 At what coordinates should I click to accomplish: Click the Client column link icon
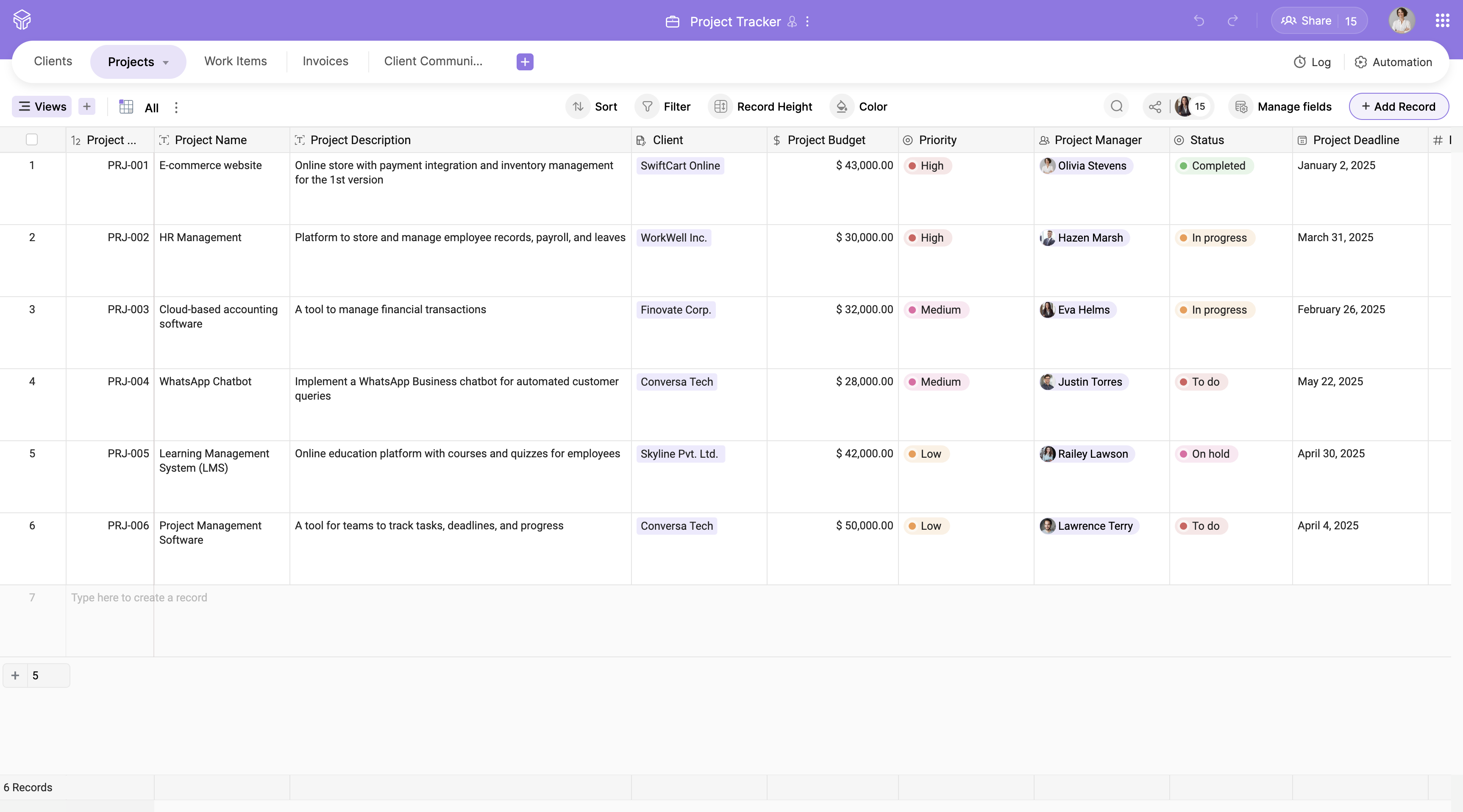click(x=641, y=140)
